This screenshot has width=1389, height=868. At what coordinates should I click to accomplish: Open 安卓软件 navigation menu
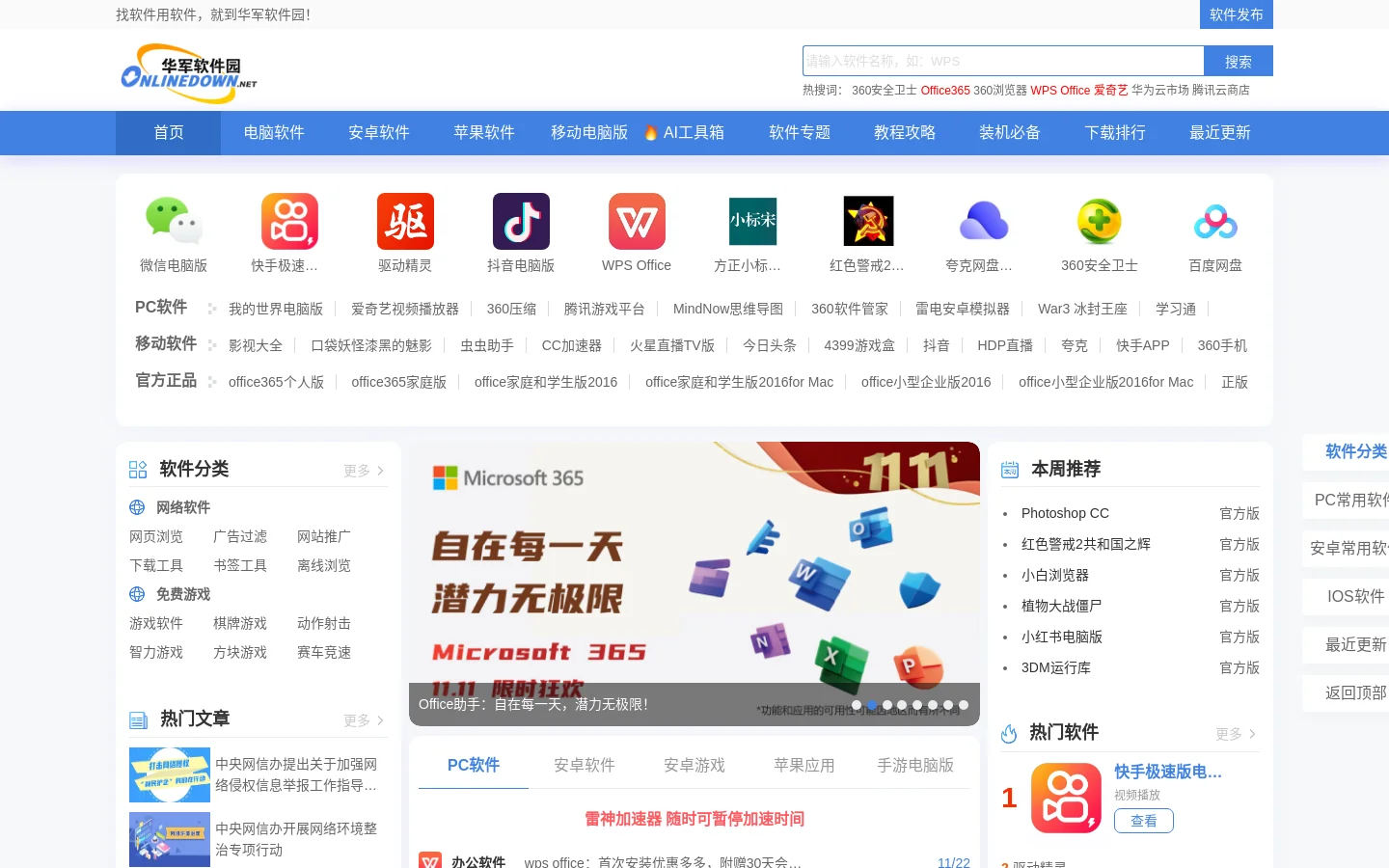click(379, 133)
